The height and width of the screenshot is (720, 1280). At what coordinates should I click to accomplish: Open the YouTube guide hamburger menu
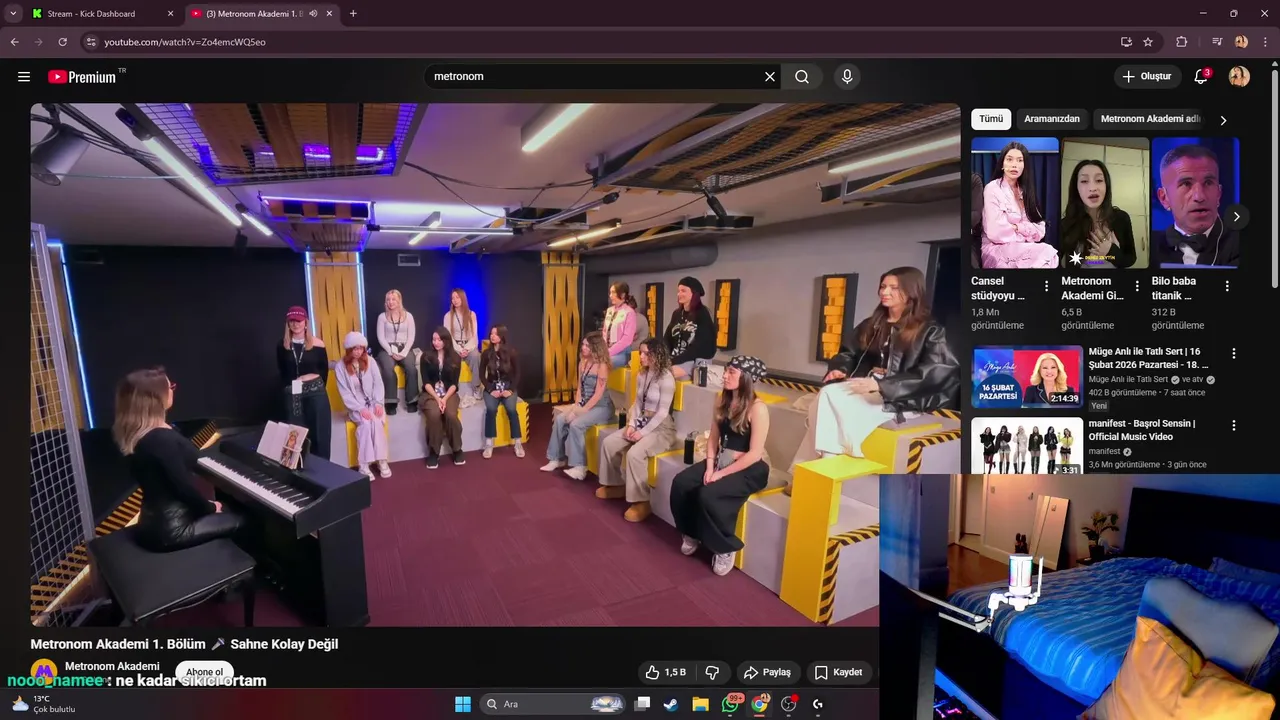[x=24, y=77]
